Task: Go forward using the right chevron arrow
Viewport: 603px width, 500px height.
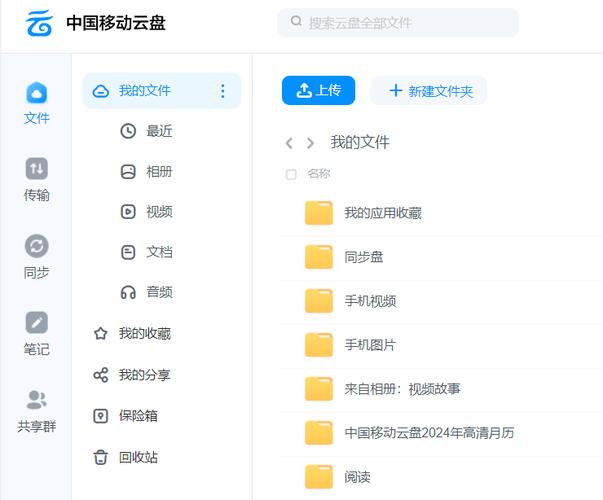Action: pyautogui.click(x=310, y=143)
